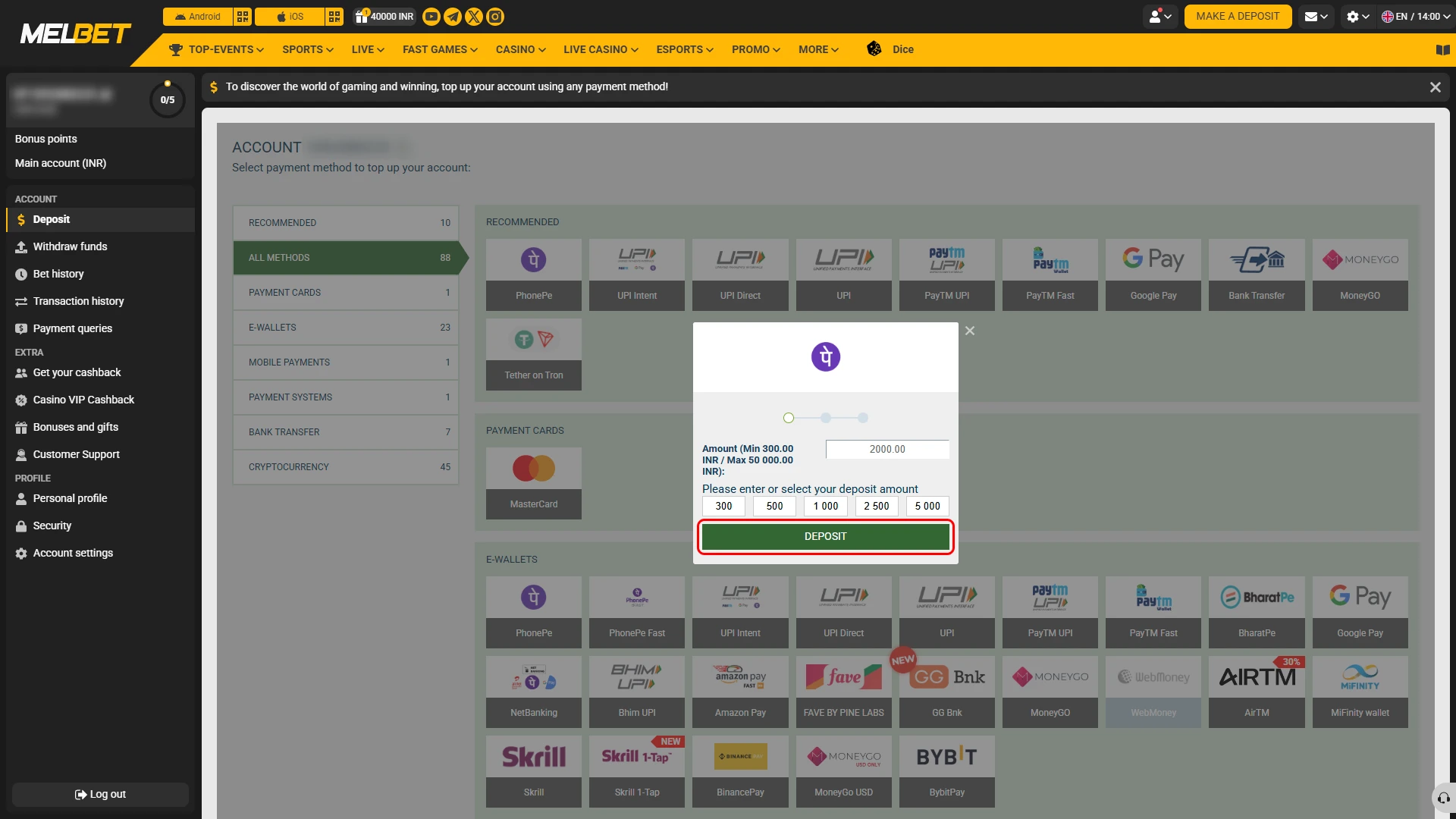
Task: Open the bookmarks book icon at right
Action: click(x=1442, y=50)
